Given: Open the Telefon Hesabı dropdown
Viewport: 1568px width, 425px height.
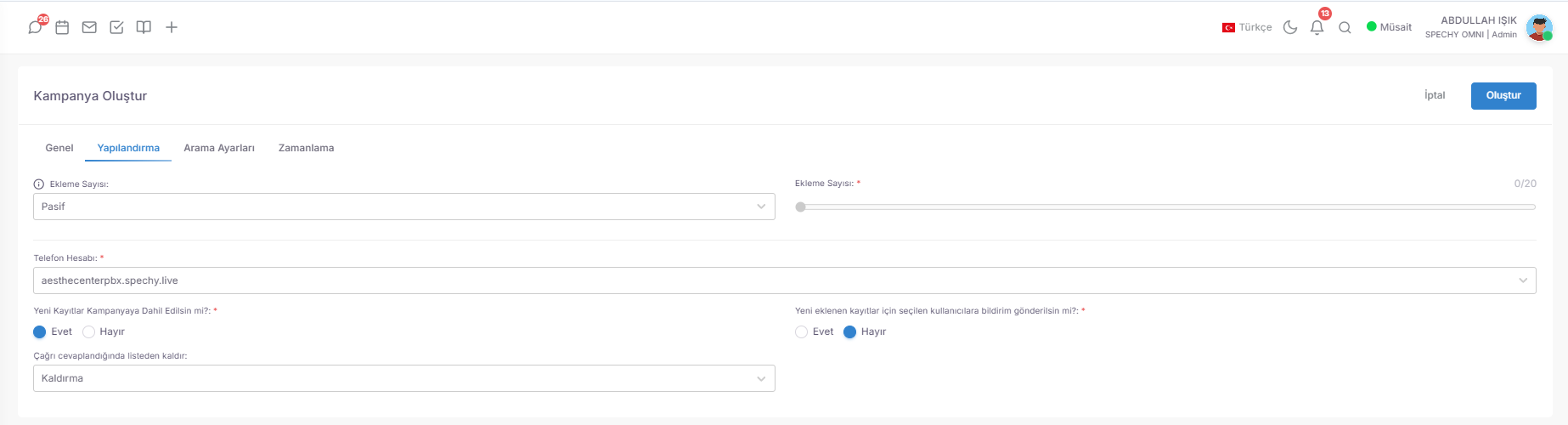Looking at the screenshot, I should [x=785, y=280].
